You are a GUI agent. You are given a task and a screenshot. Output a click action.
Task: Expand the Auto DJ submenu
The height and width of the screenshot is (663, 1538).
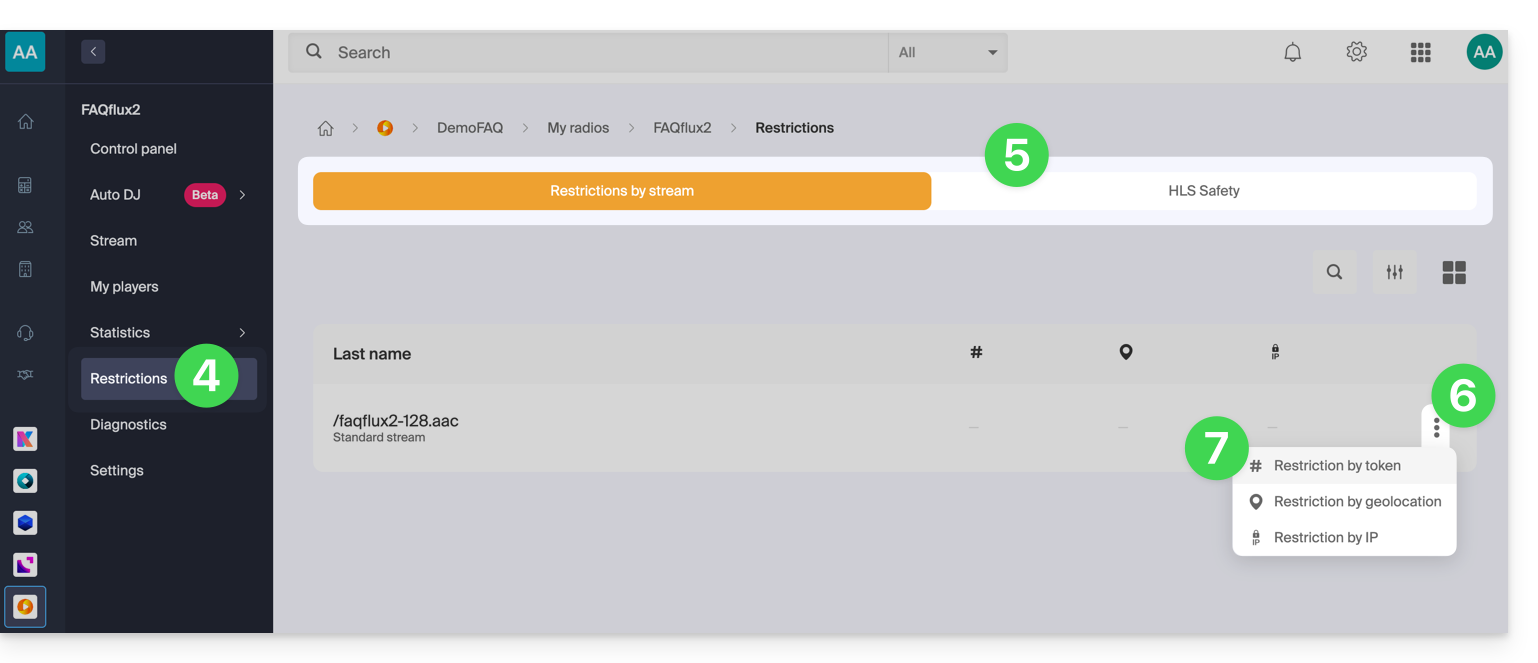tap(242, 195)
